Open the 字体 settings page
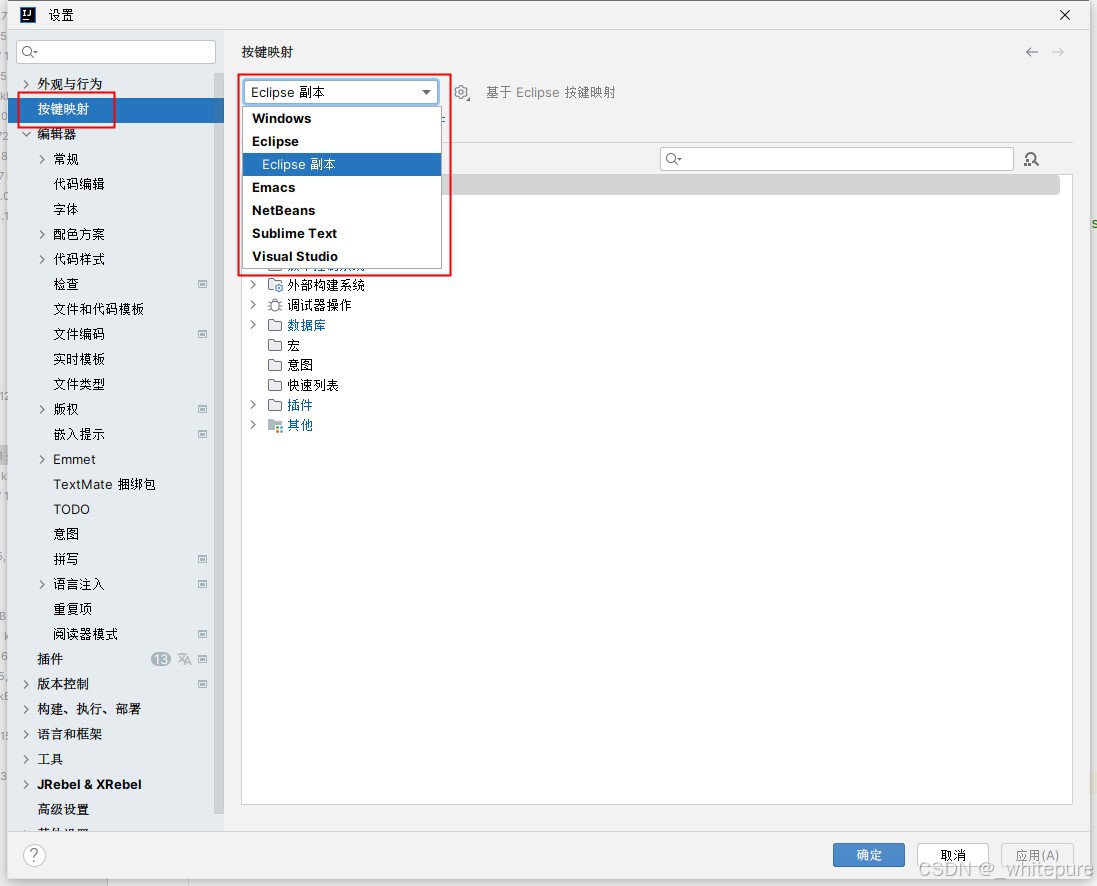The image size is (1097, 886). coord(66,209)
